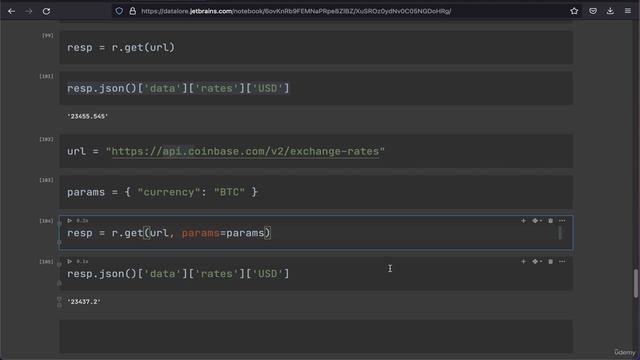The image size is (640, 360).
Task: Add a cell via plus icon in the r.get params cell
Action: pyautogui.click(x=523, y=220)
